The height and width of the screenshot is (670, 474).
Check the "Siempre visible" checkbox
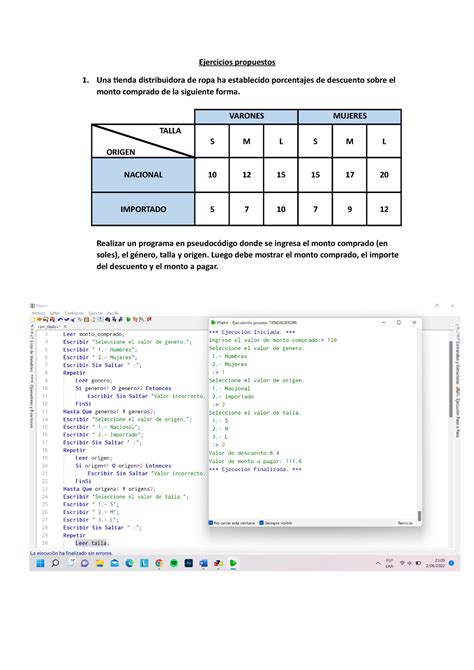point(262,523)
